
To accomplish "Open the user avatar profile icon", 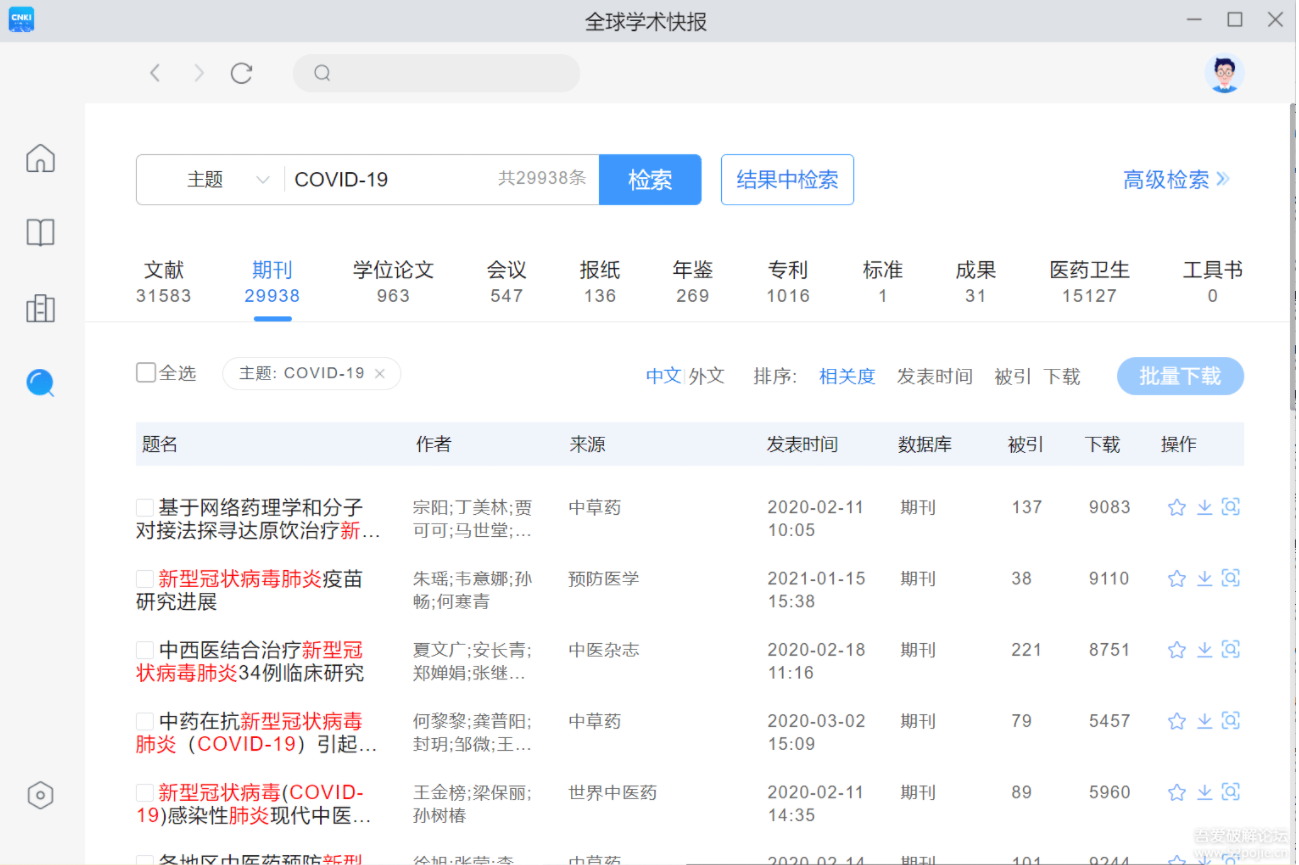I will pyautogui.click(x=1224, y=73).
